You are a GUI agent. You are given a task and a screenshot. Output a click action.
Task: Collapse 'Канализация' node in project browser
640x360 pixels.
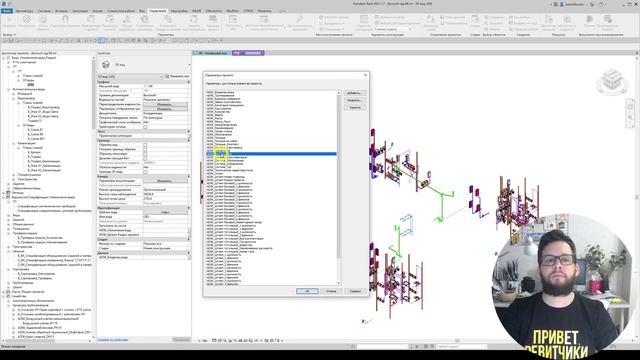[x=13, y=143]
